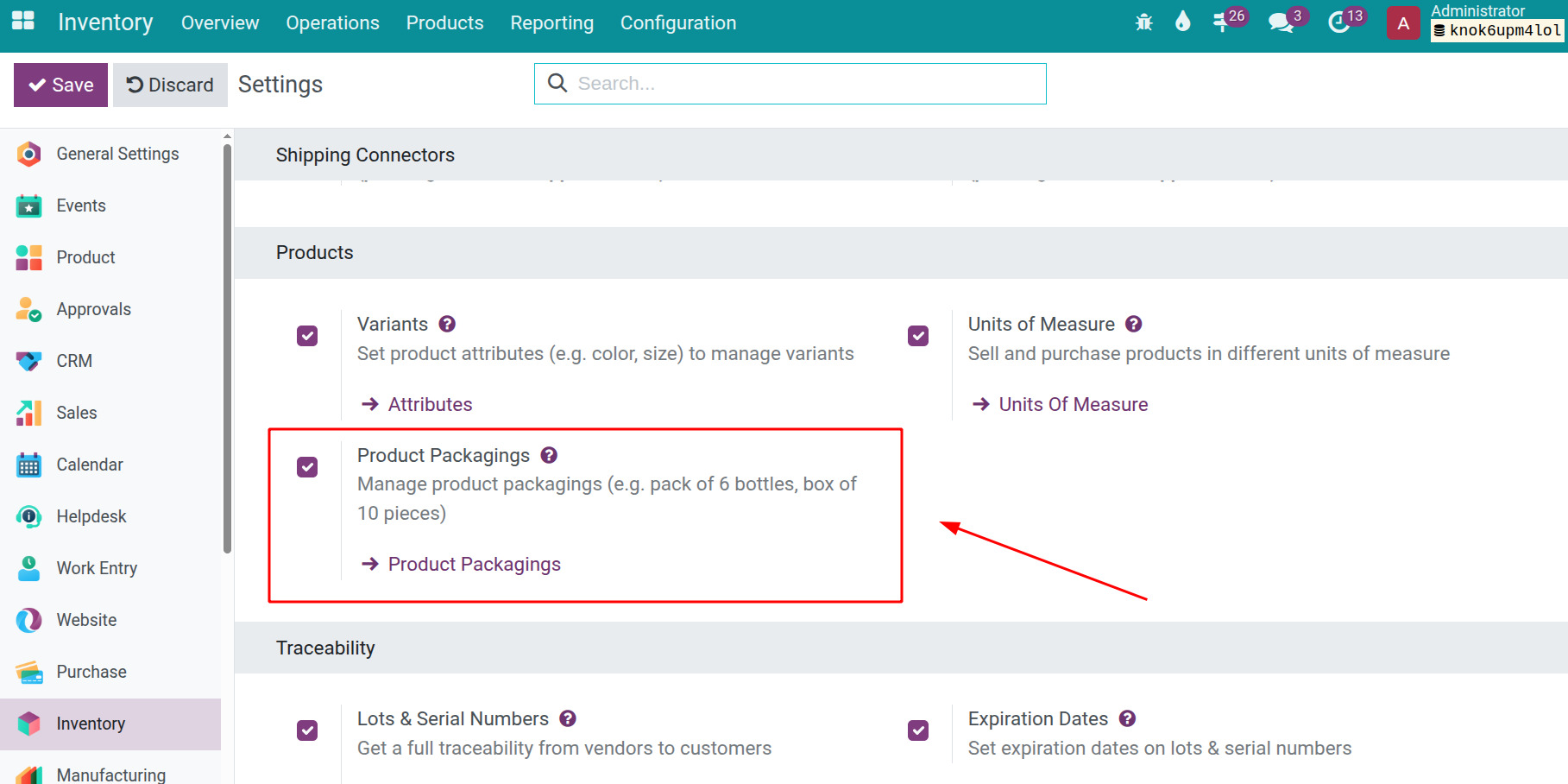
Task: Disable Units of Measure checkbox
Action: pyautogui.click(x=917, y=335)
